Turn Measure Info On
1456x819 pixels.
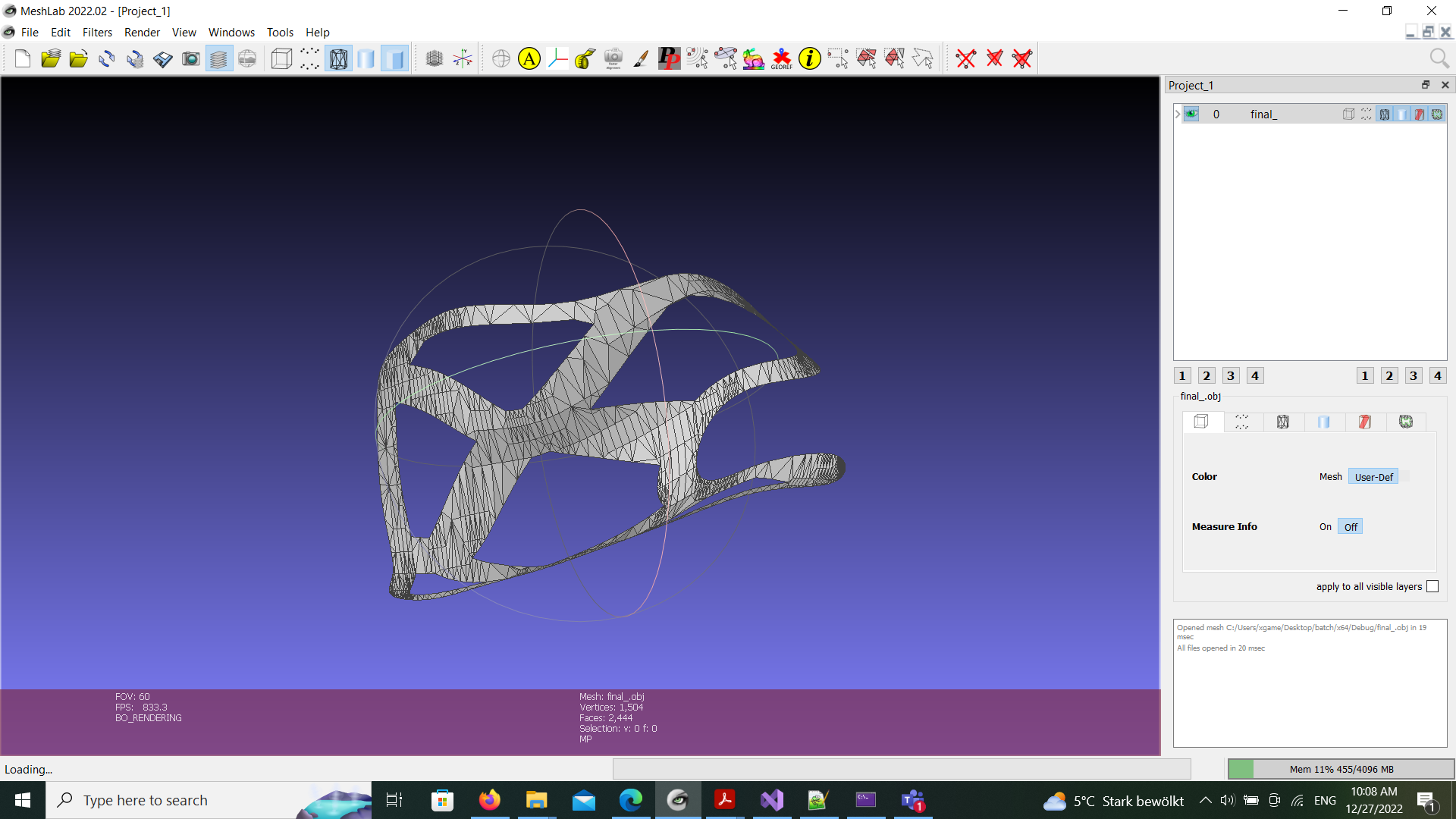coord(1325,527)
